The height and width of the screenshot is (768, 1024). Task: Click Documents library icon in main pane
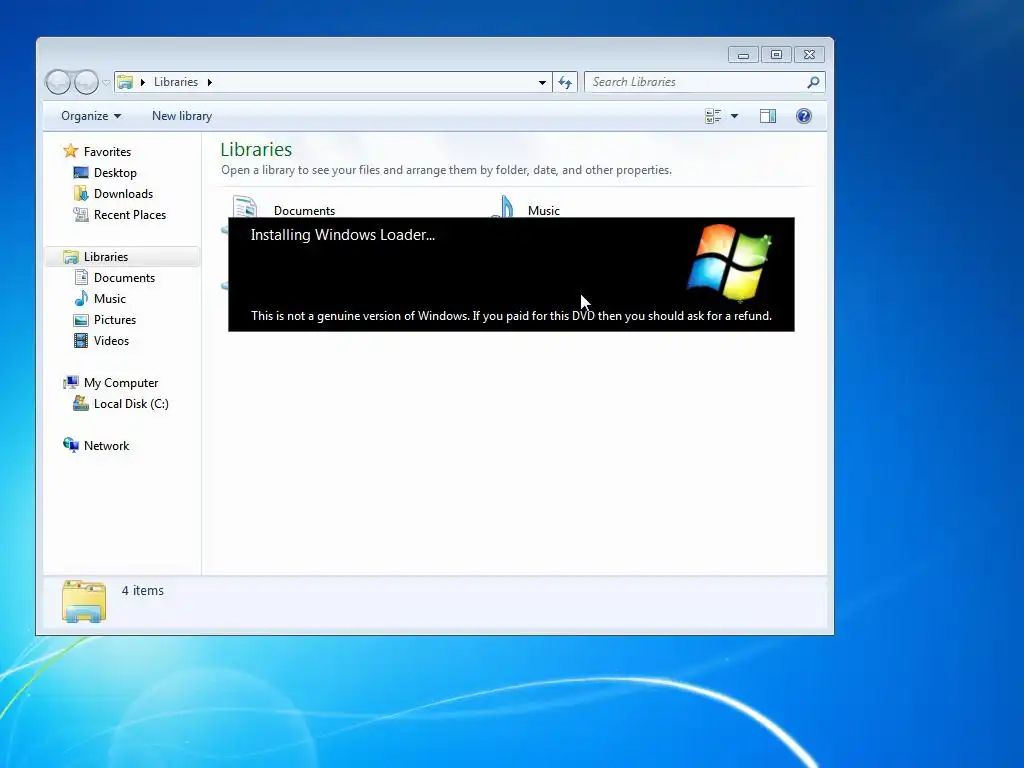244,206
